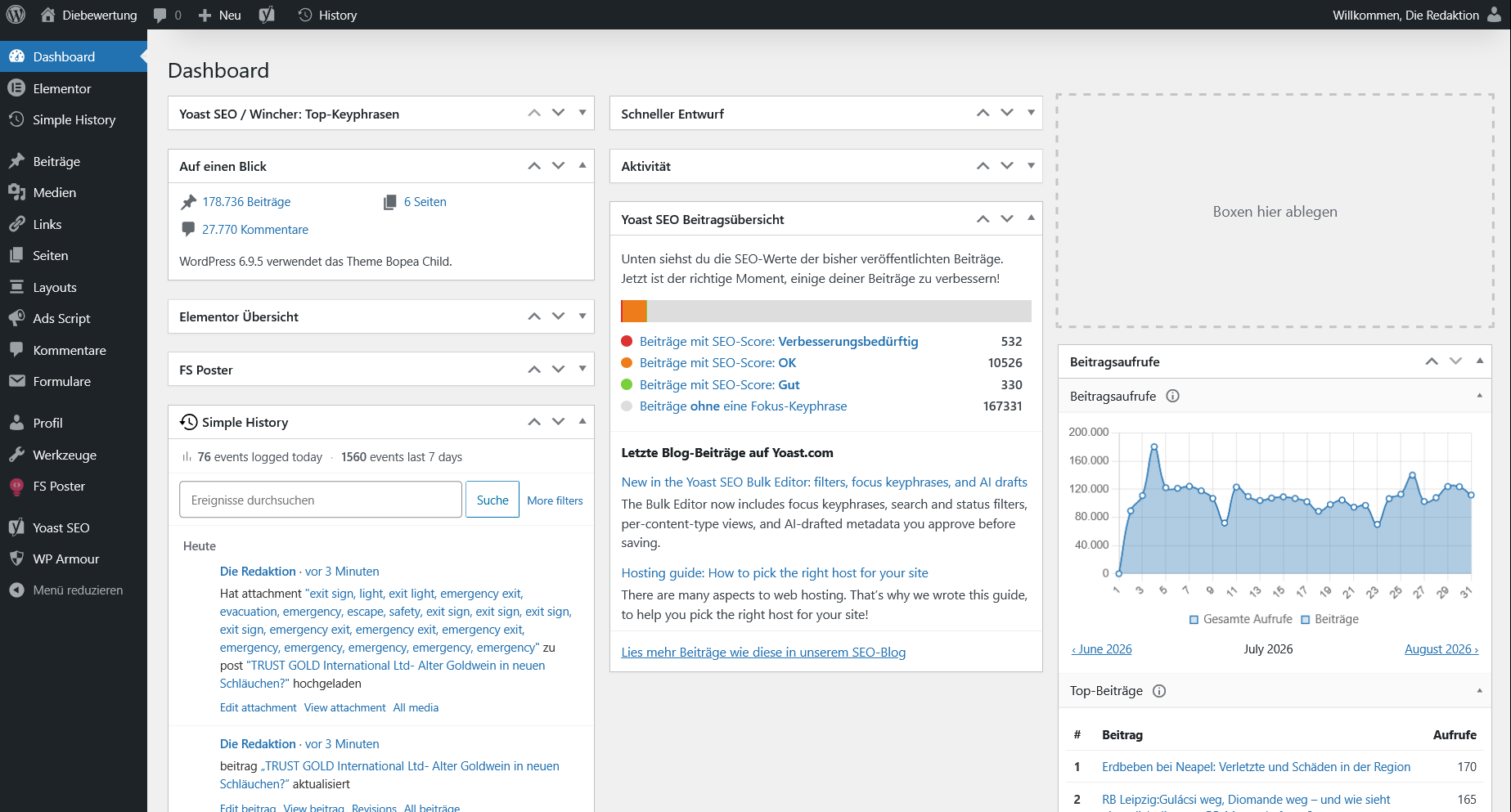
Task: Click the comments bubble icon in admin bar
Action: [x=167, y=15]
